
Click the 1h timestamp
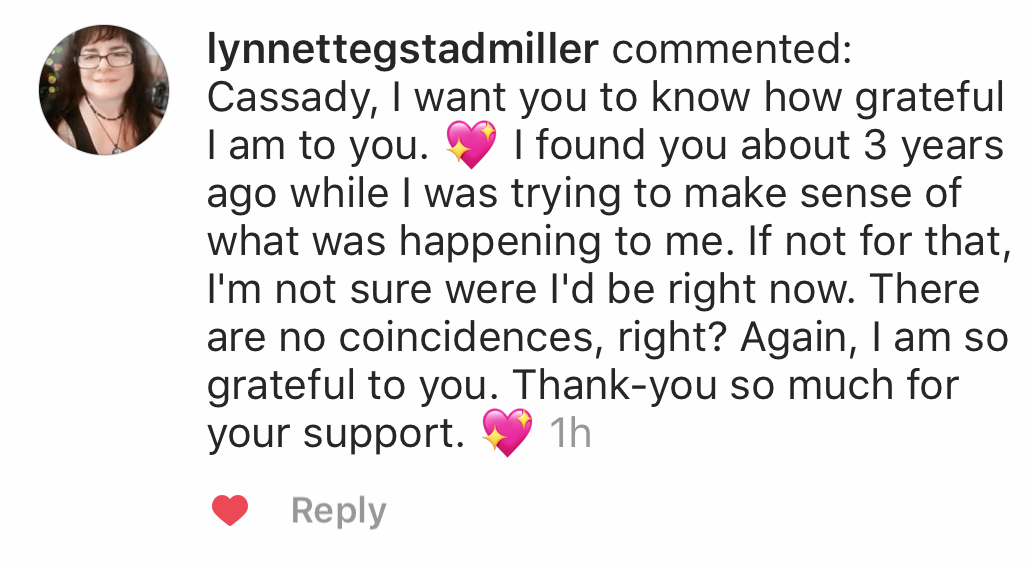pos(570,433)
